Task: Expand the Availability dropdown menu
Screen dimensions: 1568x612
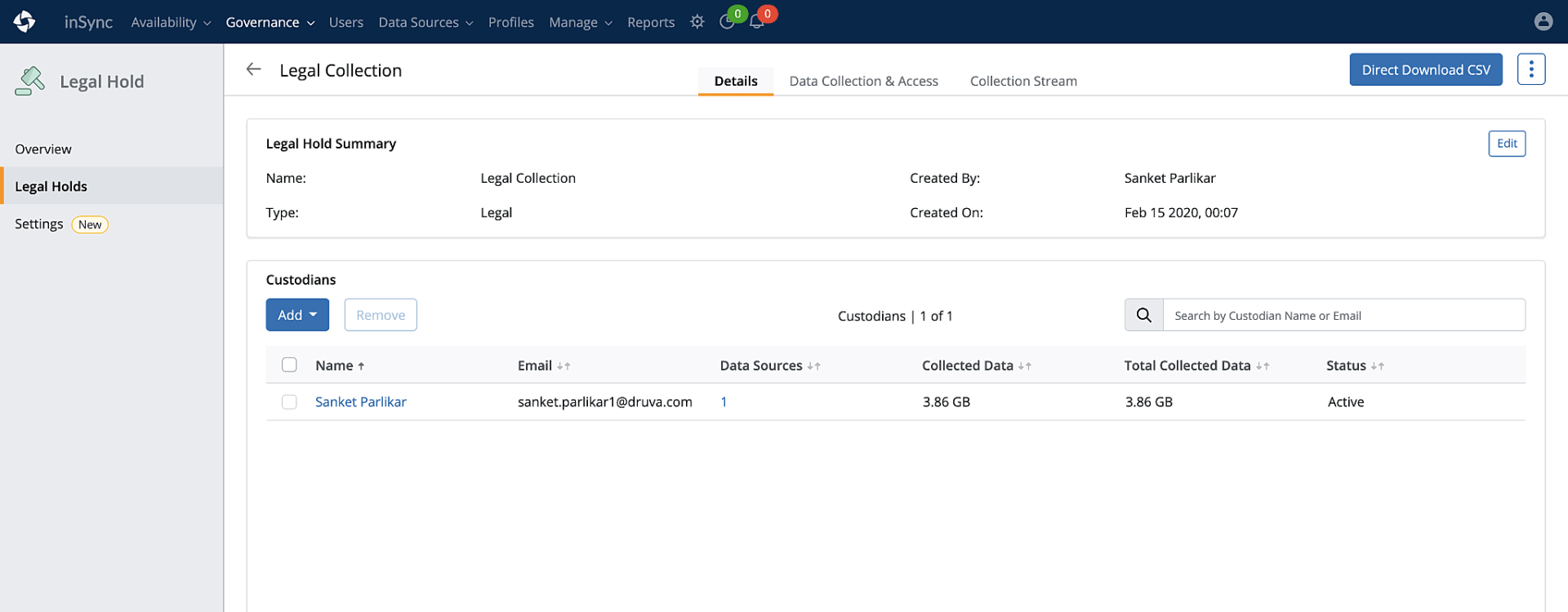Action: (x=171, y=22)
